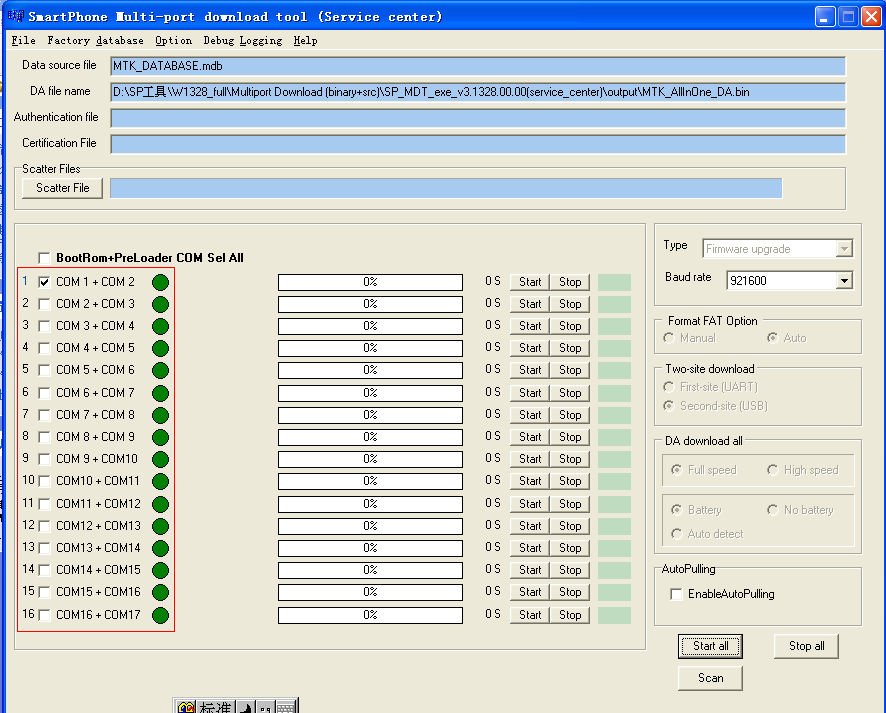Click the COM 7 + COM 8 progress bar
Screen dimensions: 886x713
click(370, 415)
